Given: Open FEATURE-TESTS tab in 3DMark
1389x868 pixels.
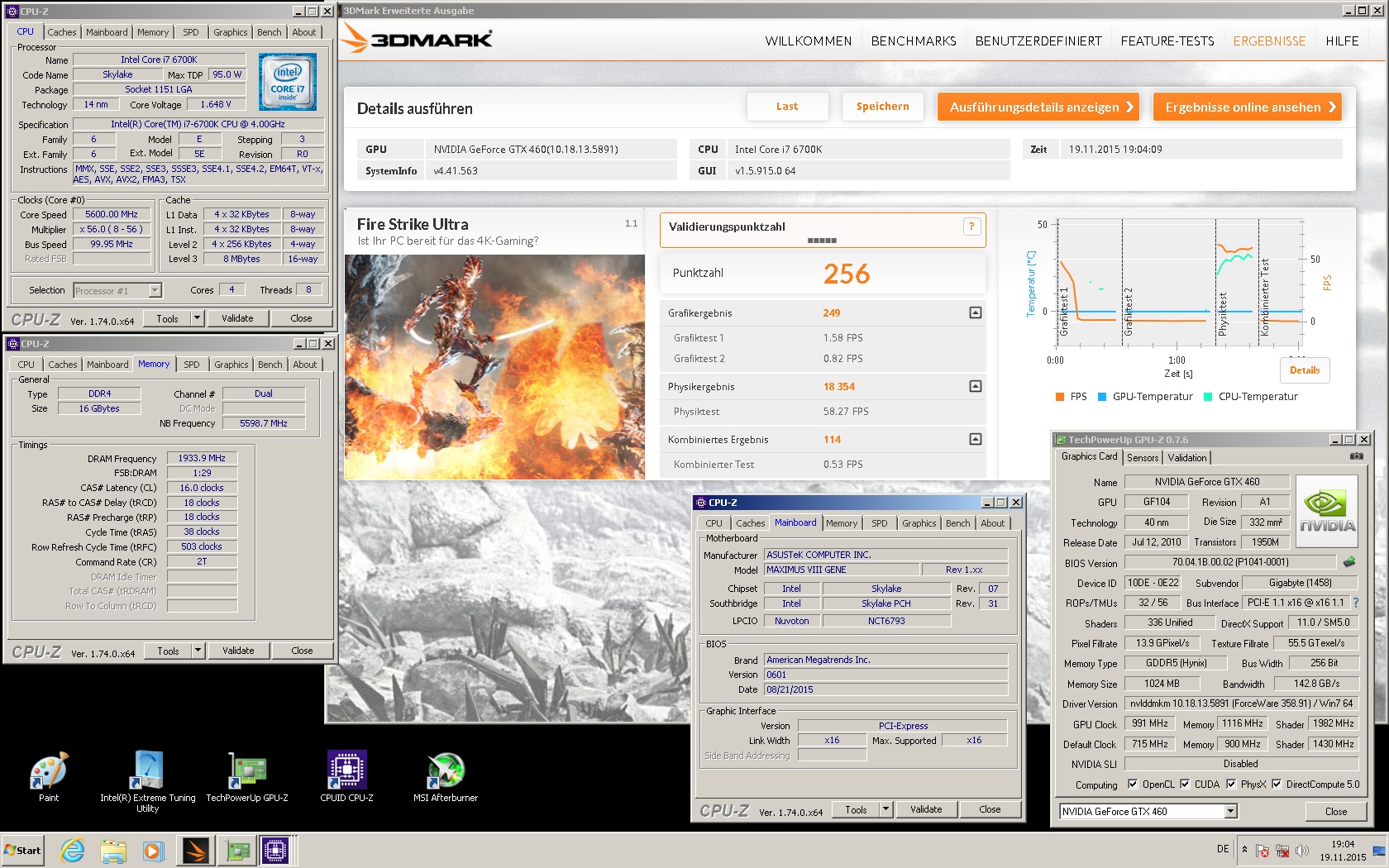Looking at the screenshot, I should point(1167,41).
